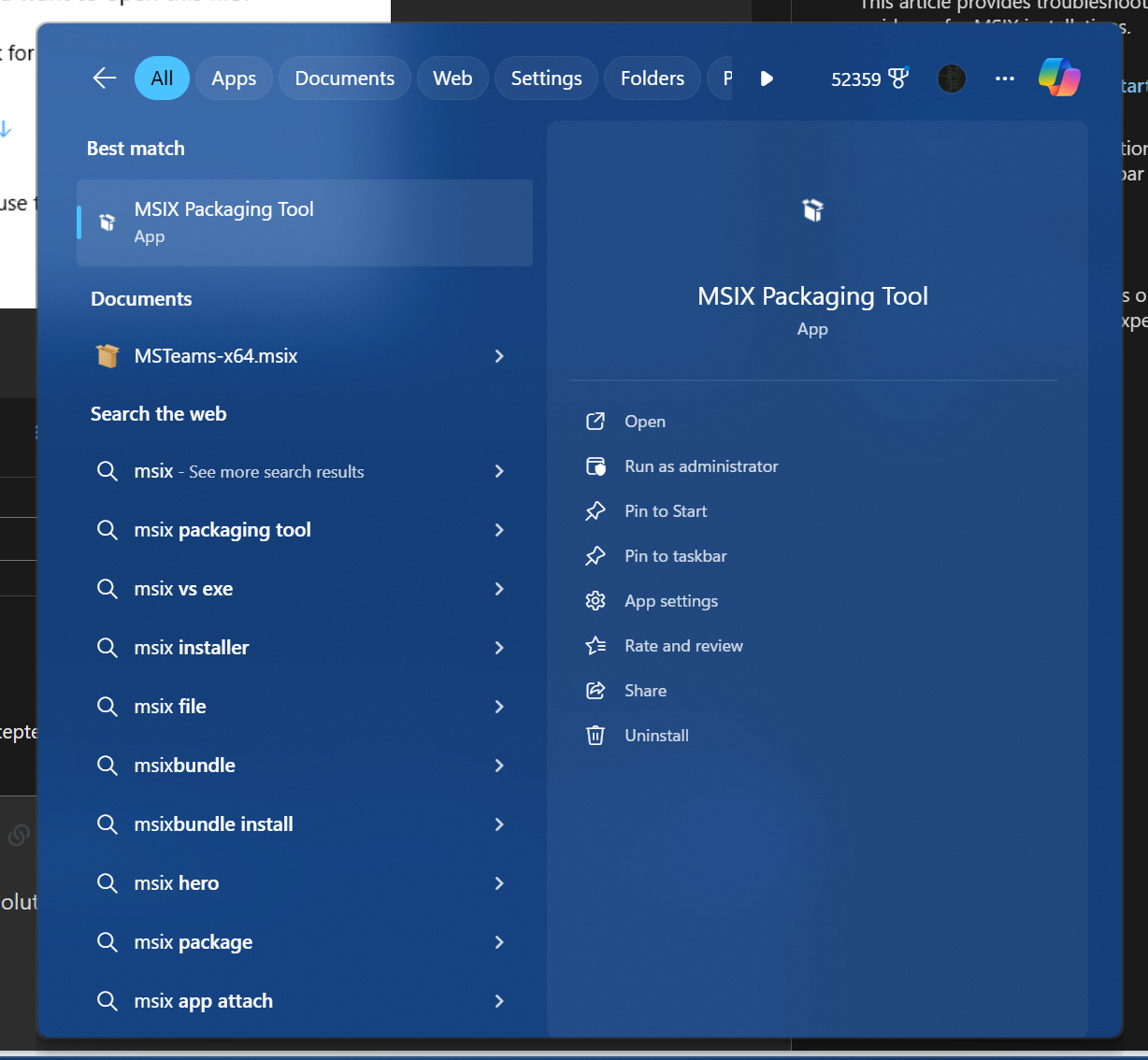Select 'msix file' web suggestion

coord(305,707)
